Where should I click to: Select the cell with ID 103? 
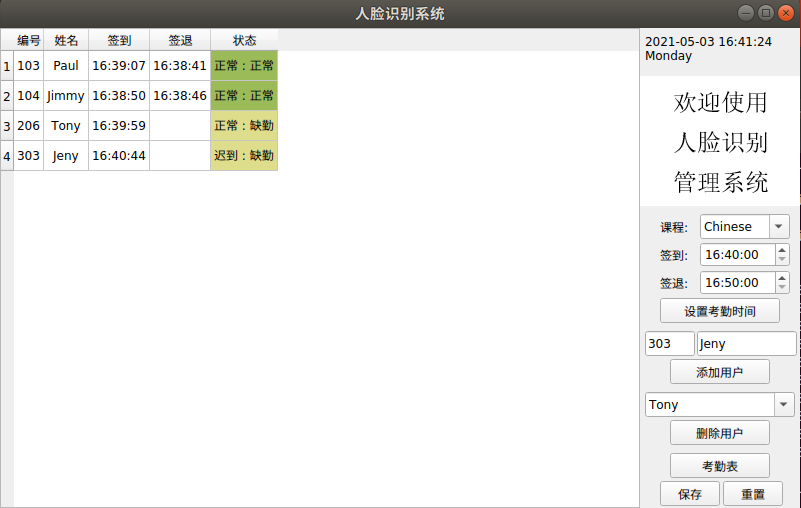(29, 66)
